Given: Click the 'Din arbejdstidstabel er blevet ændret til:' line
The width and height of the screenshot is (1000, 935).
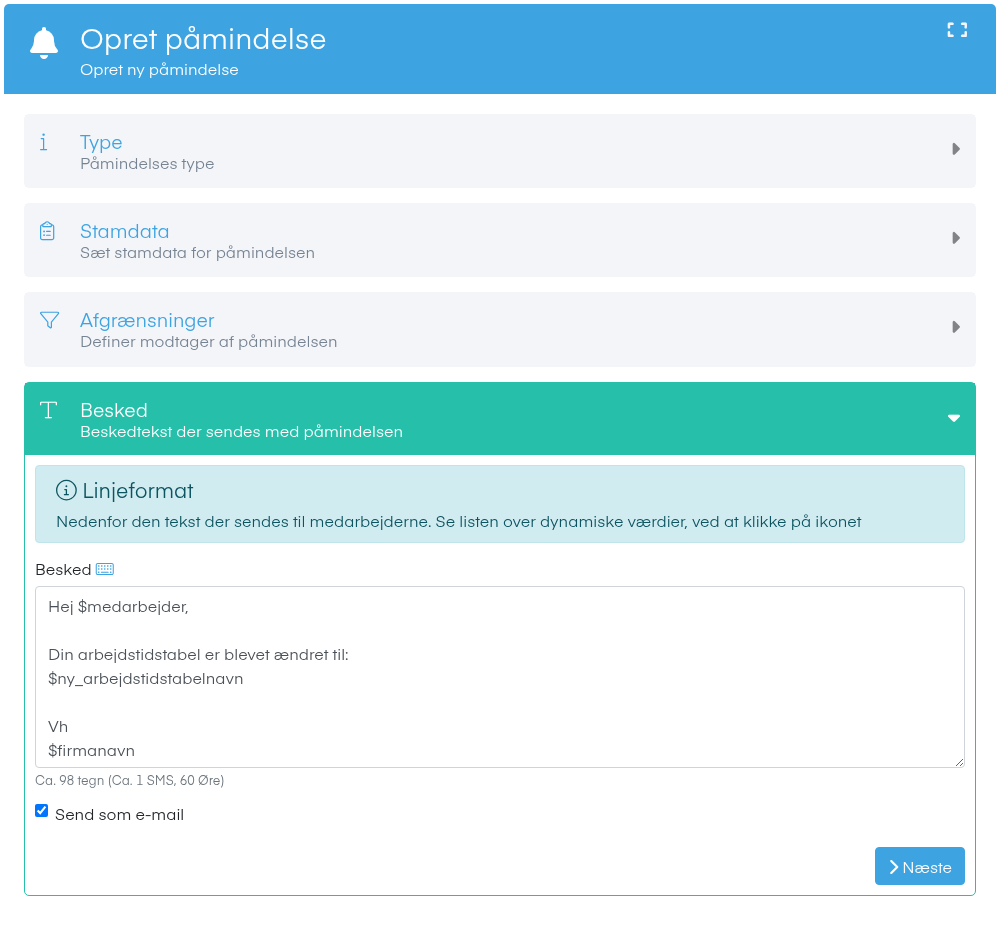Looking at the screenshot, I should click(198, 655).
